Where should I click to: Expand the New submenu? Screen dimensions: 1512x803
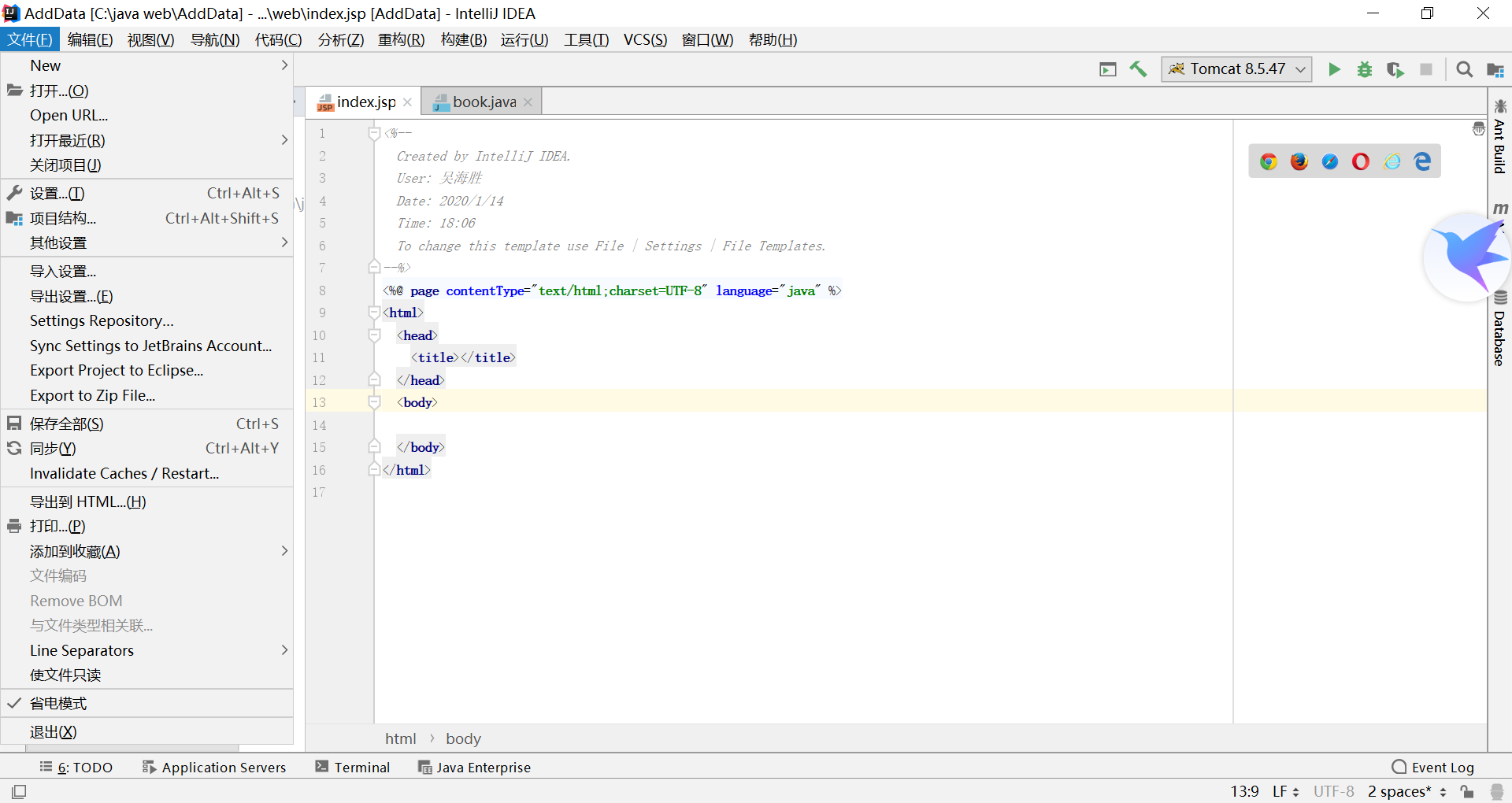147,65
